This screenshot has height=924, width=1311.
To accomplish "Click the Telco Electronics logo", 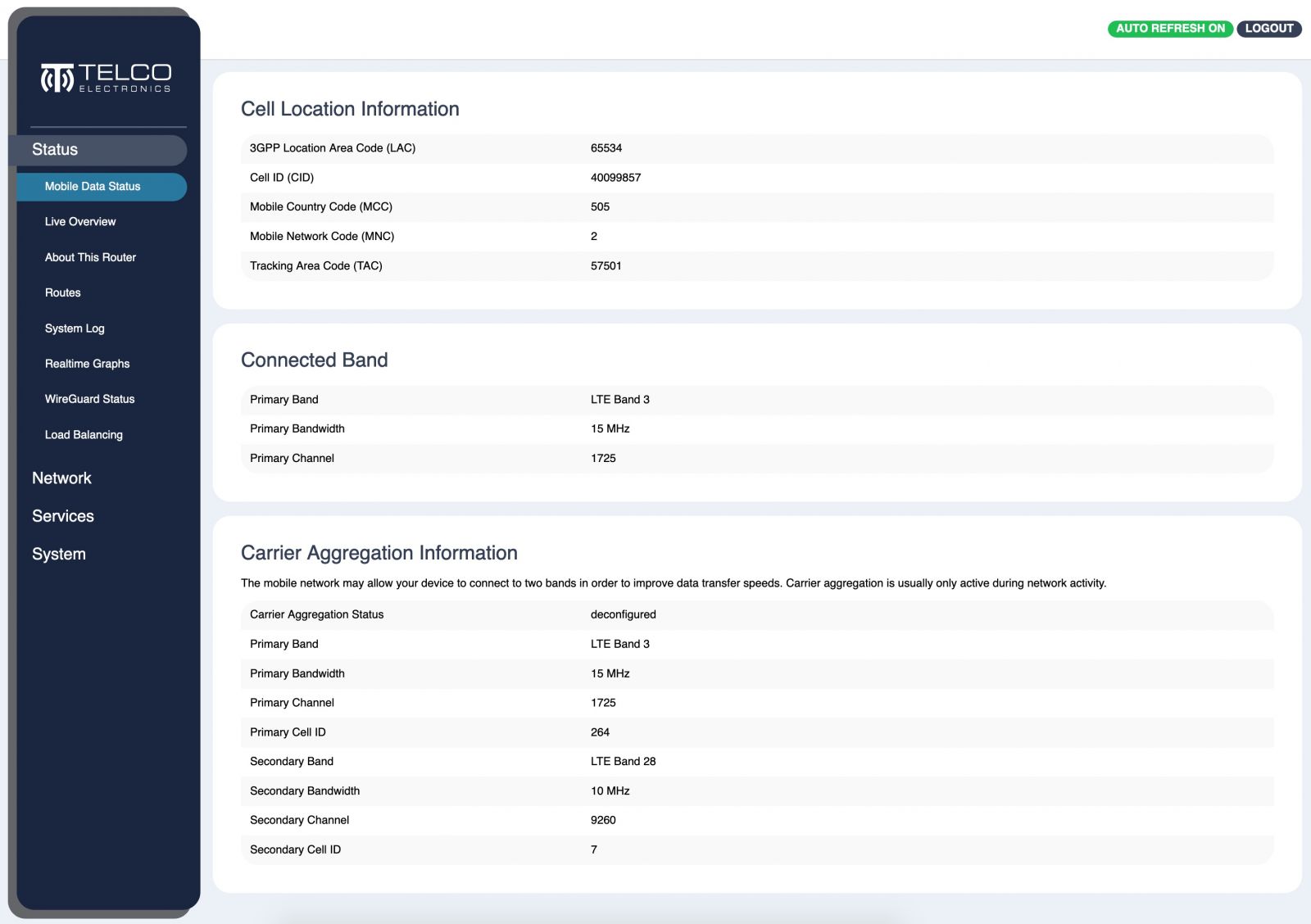I will (x=106, y=78).
